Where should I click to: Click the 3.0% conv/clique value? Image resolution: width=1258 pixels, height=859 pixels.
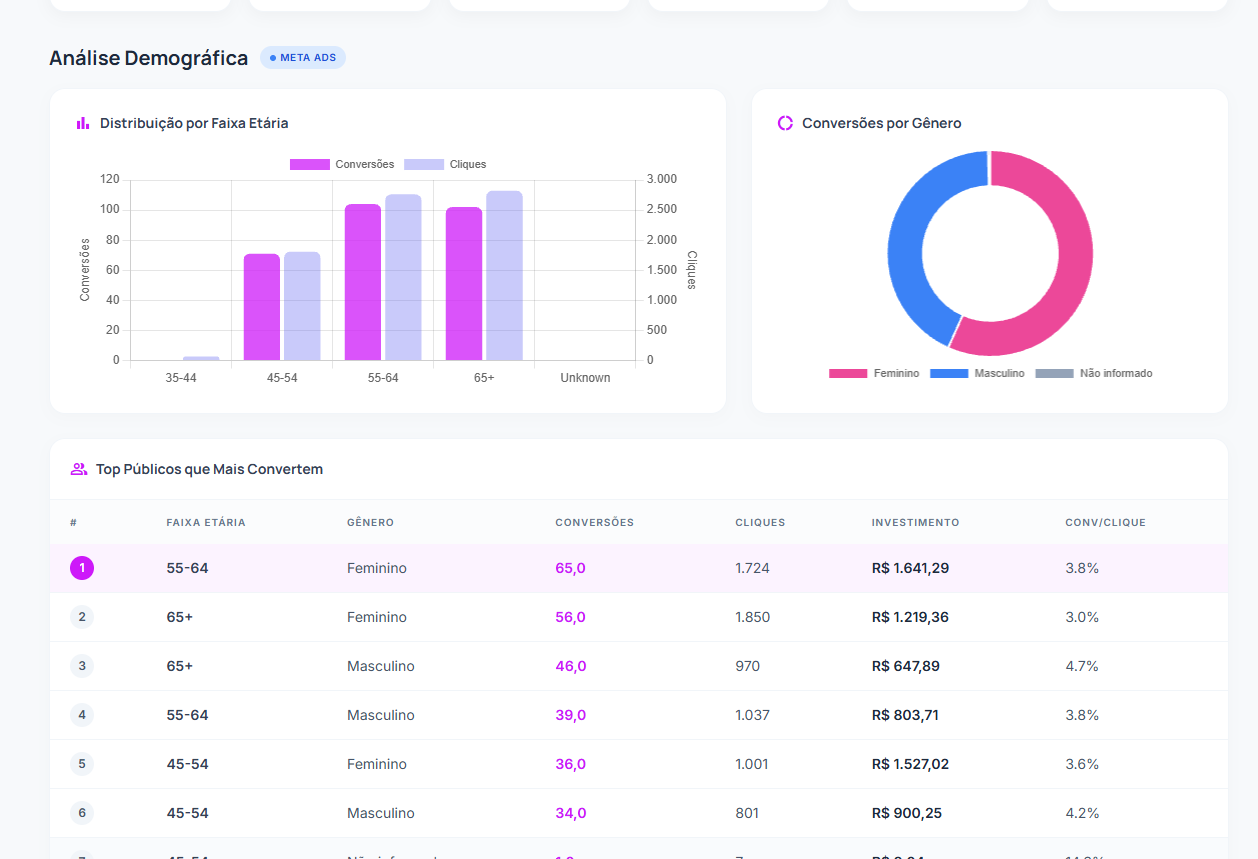coord(1082,617)
